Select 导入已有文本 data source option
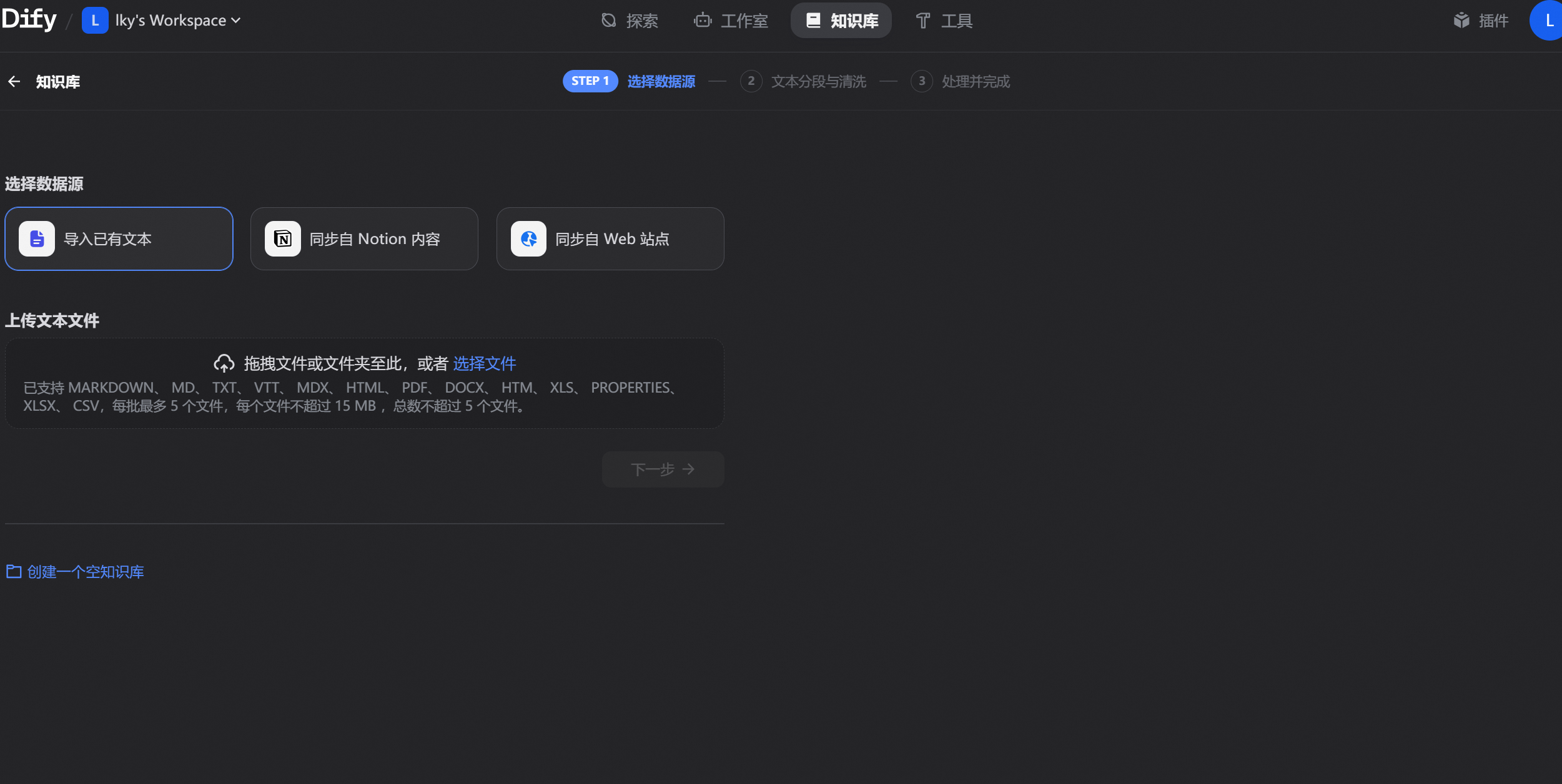The image size is (1562, 784). click(119, 239)
